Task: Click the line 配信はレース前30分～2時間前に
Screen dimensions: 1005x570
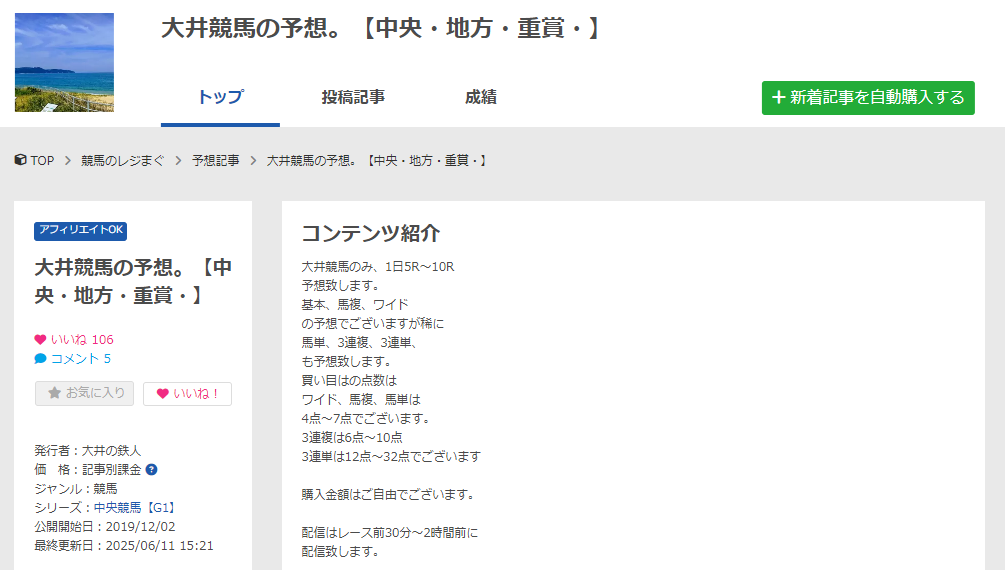Action: coord(390,533)
